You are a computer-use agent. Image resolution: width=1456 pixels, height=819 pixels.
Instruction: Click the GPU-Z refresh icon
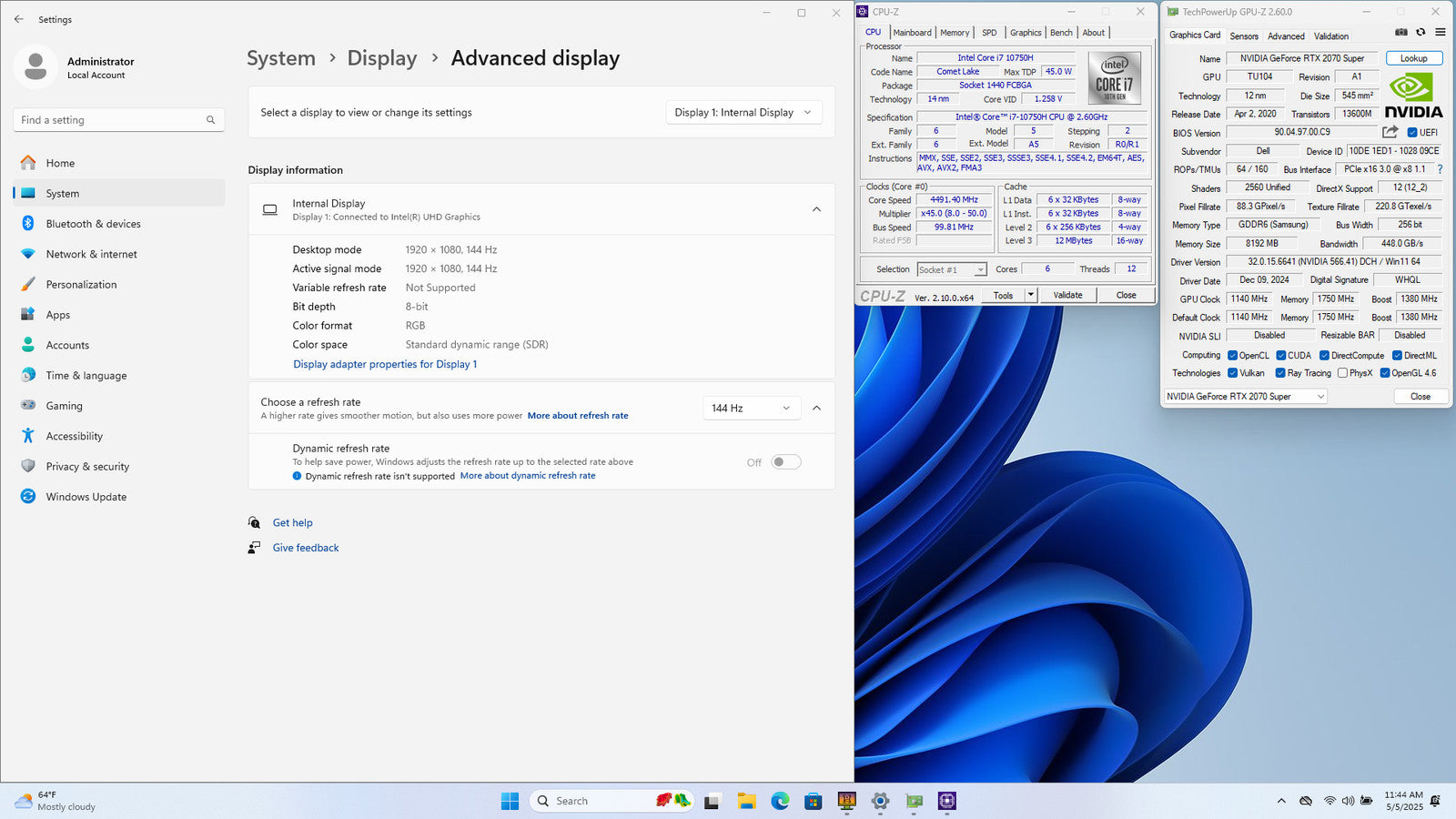tap(1421, 32)
